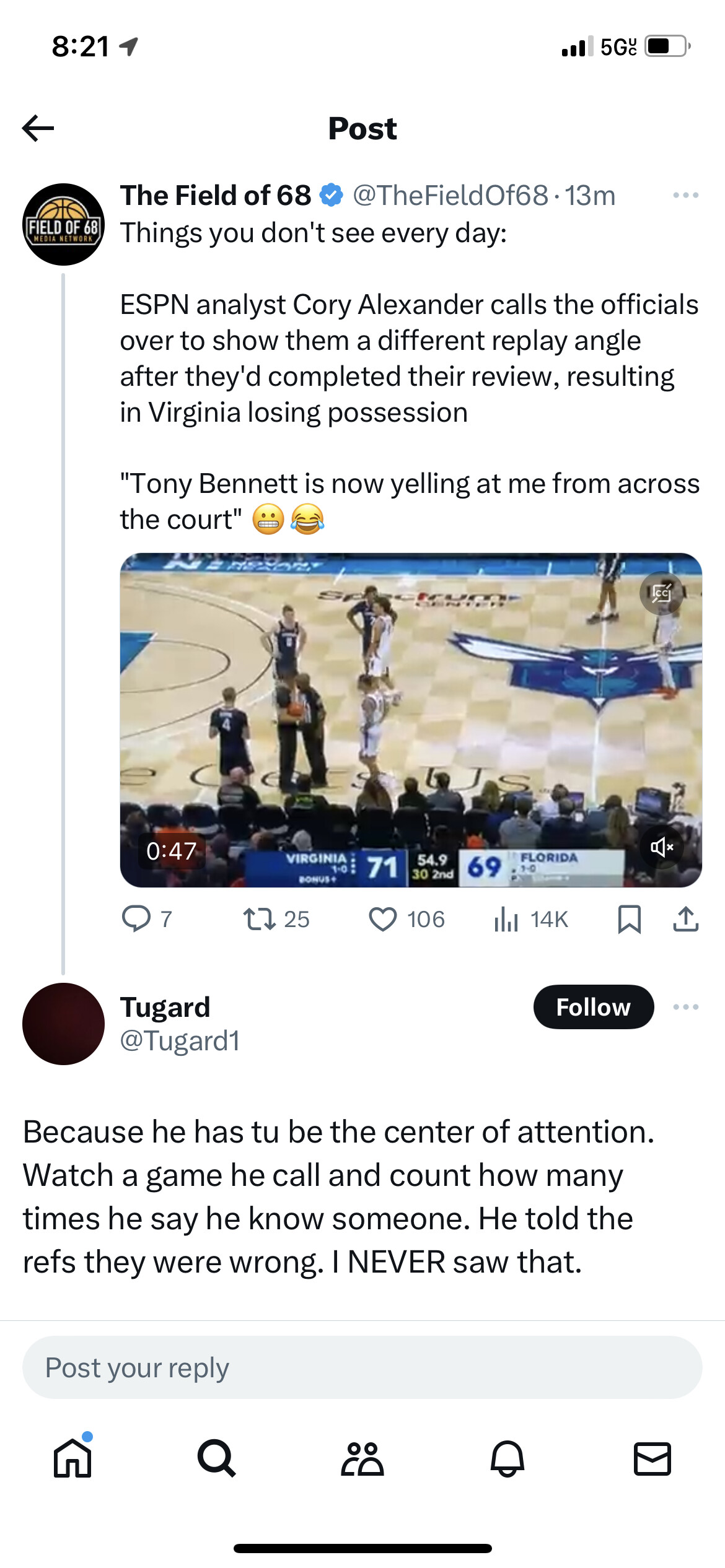725x1568 pixels.
Task: Bookmark this post
Action: [x=629, y=919]
